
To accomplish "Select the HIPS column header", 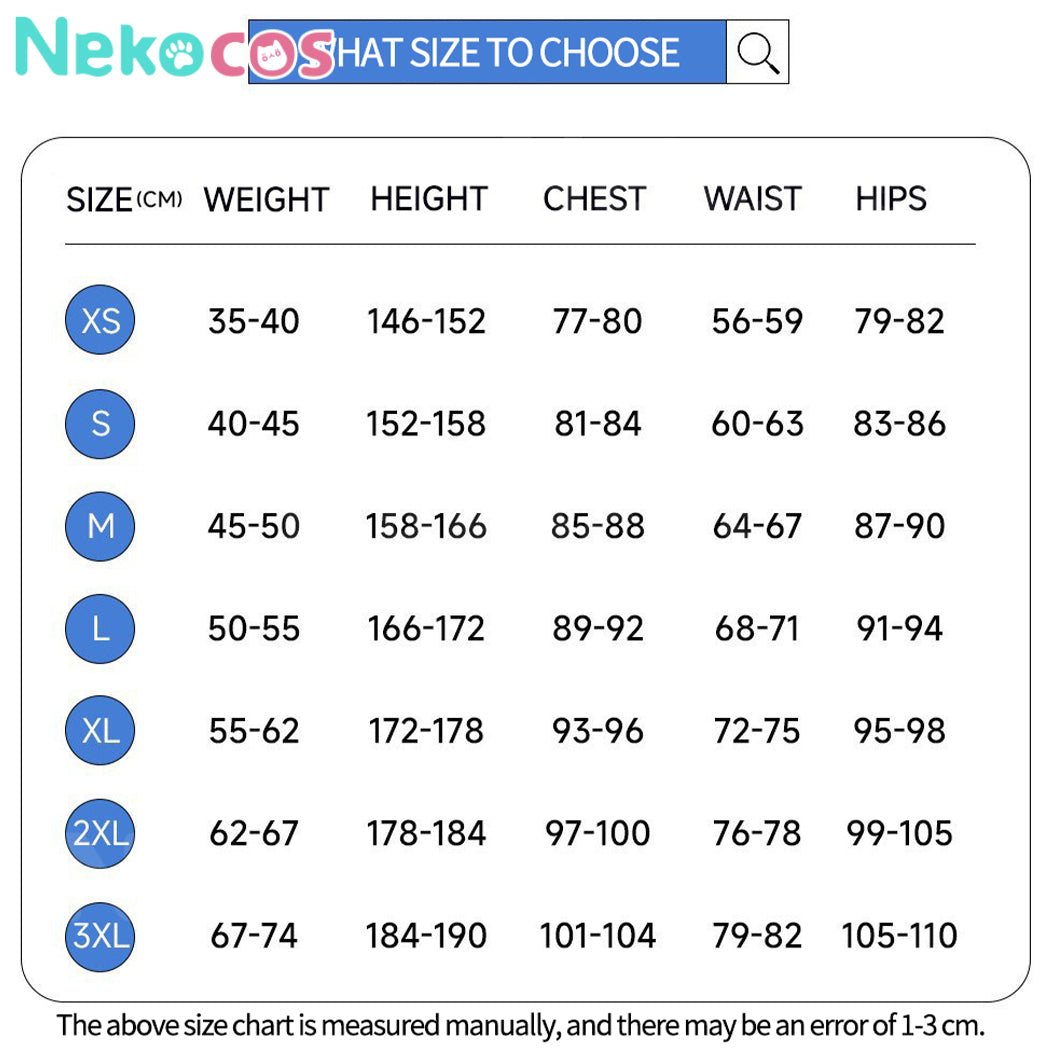I will pyautogui.click(x=890, y=198).
